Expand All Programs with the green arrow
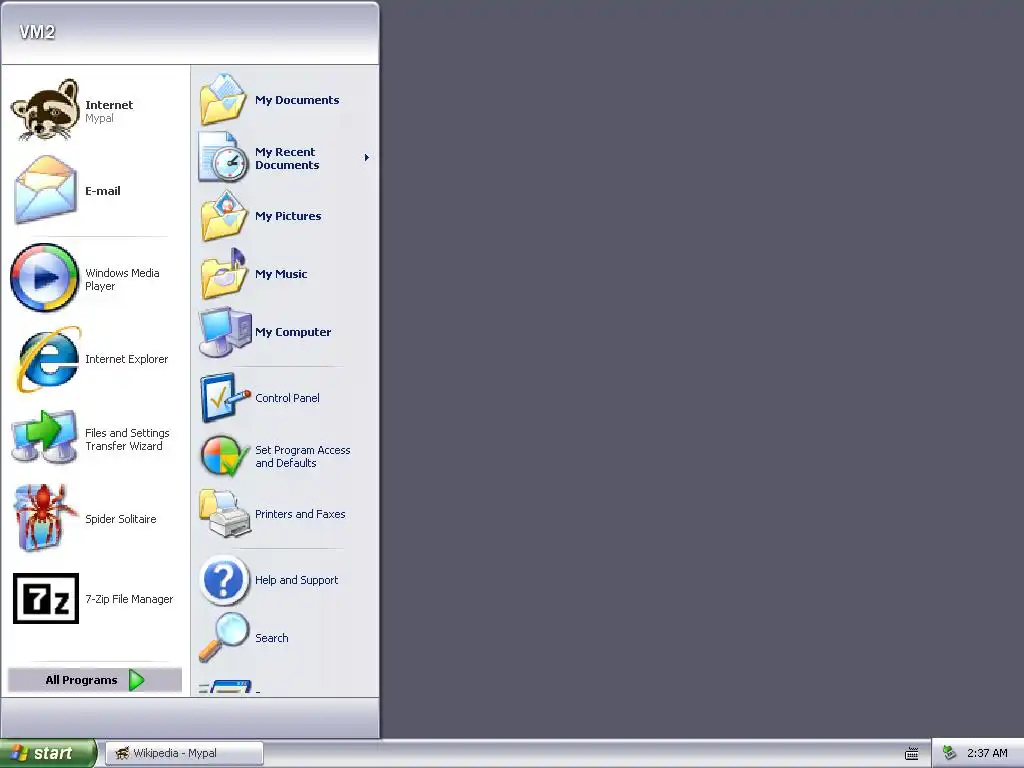The image size is (1024, 768). tap(136, 680)
